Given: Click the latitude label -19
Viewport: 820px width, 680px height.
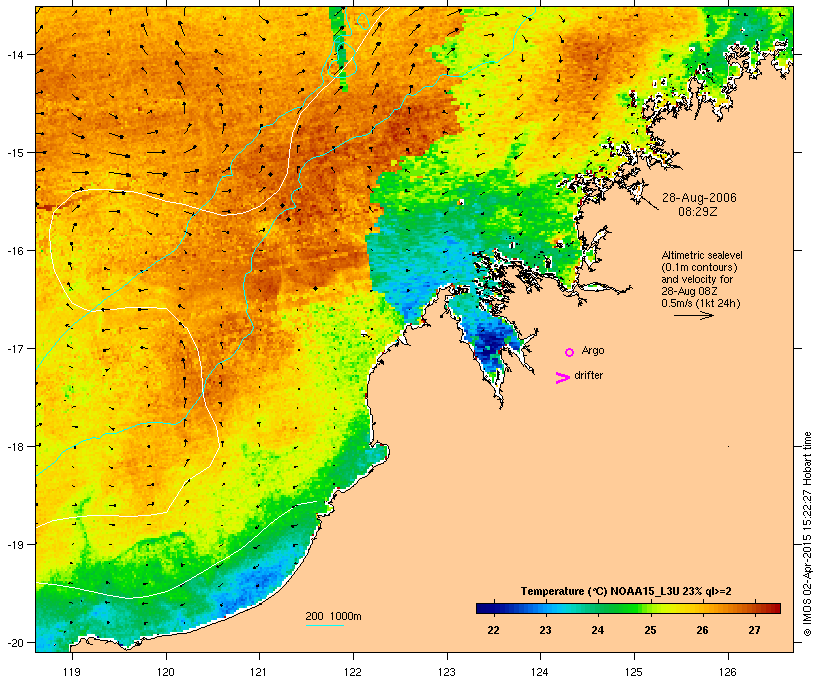Looking at the screenshot, I should (15, 545).
